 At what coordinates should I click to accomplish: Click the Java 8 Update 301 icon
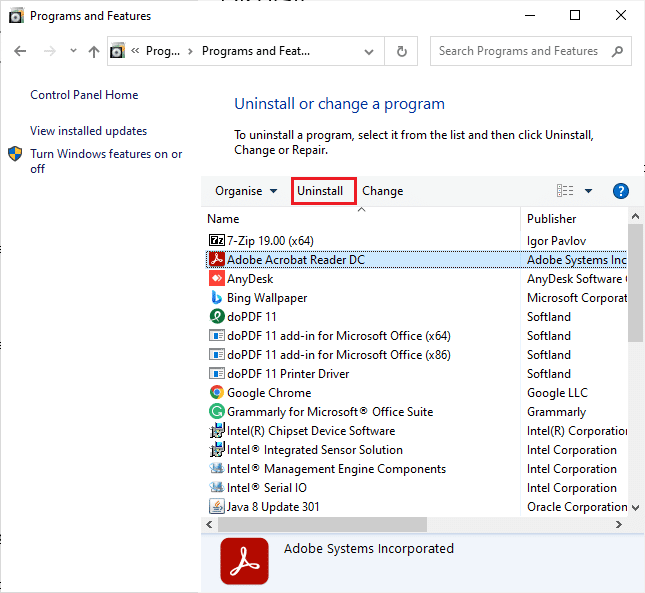217,507
